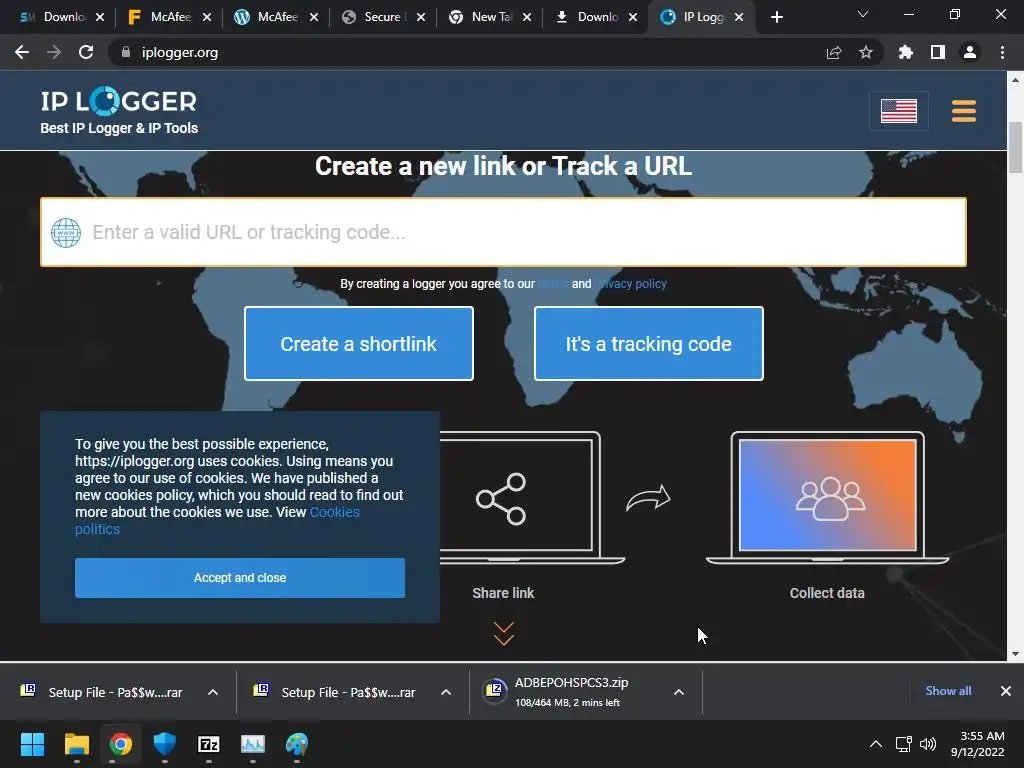1024x768 pixels.
Task: Click the scrollbar up arrow
Action: tap(1015, 80)
